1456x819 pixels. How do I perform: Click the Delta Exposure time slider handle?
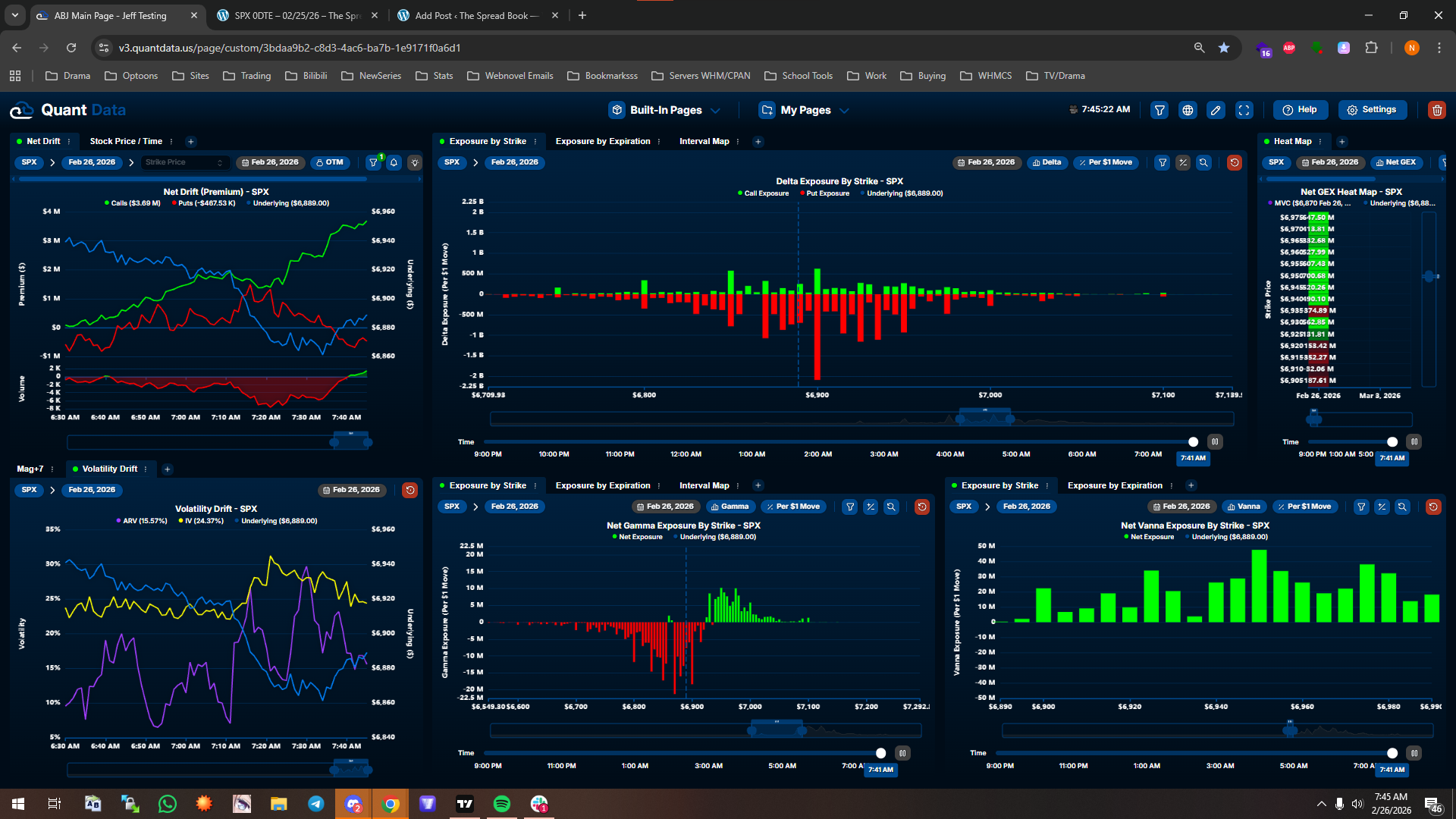point(1193,442)
